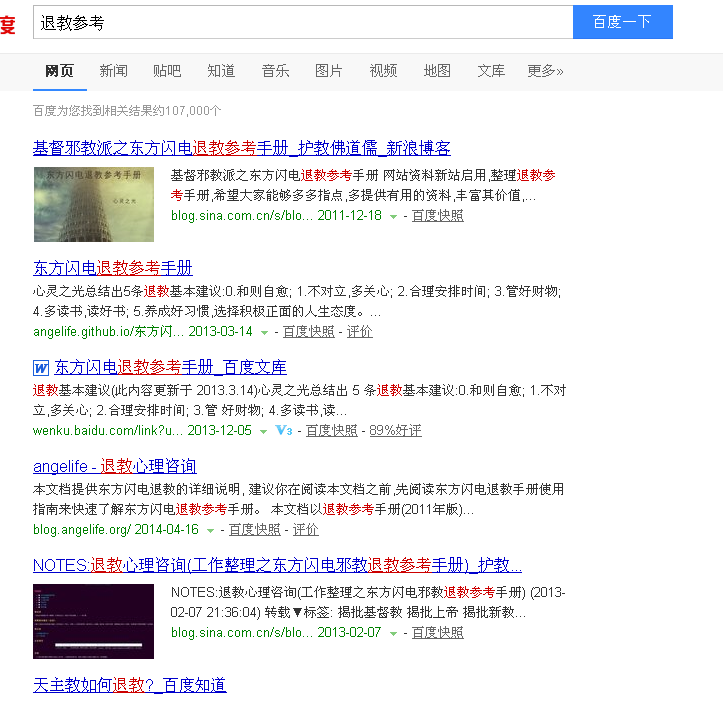Switch to the 新闻 tab

pyautogui.click(x=113, y=71)
